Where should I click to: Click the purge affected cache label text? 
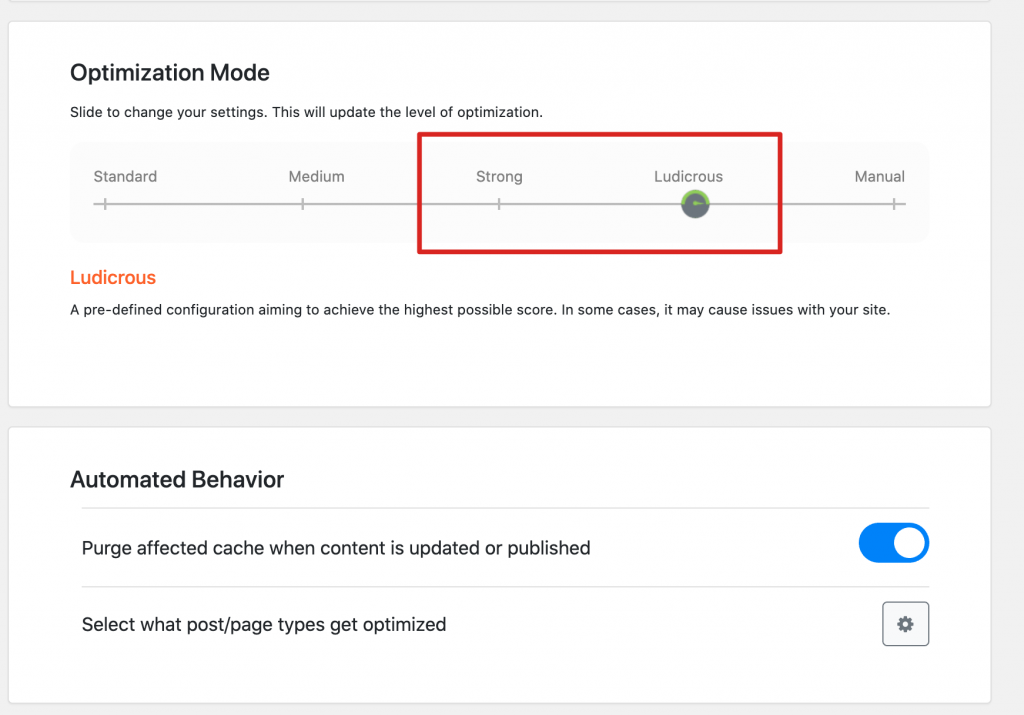(335, 548)
